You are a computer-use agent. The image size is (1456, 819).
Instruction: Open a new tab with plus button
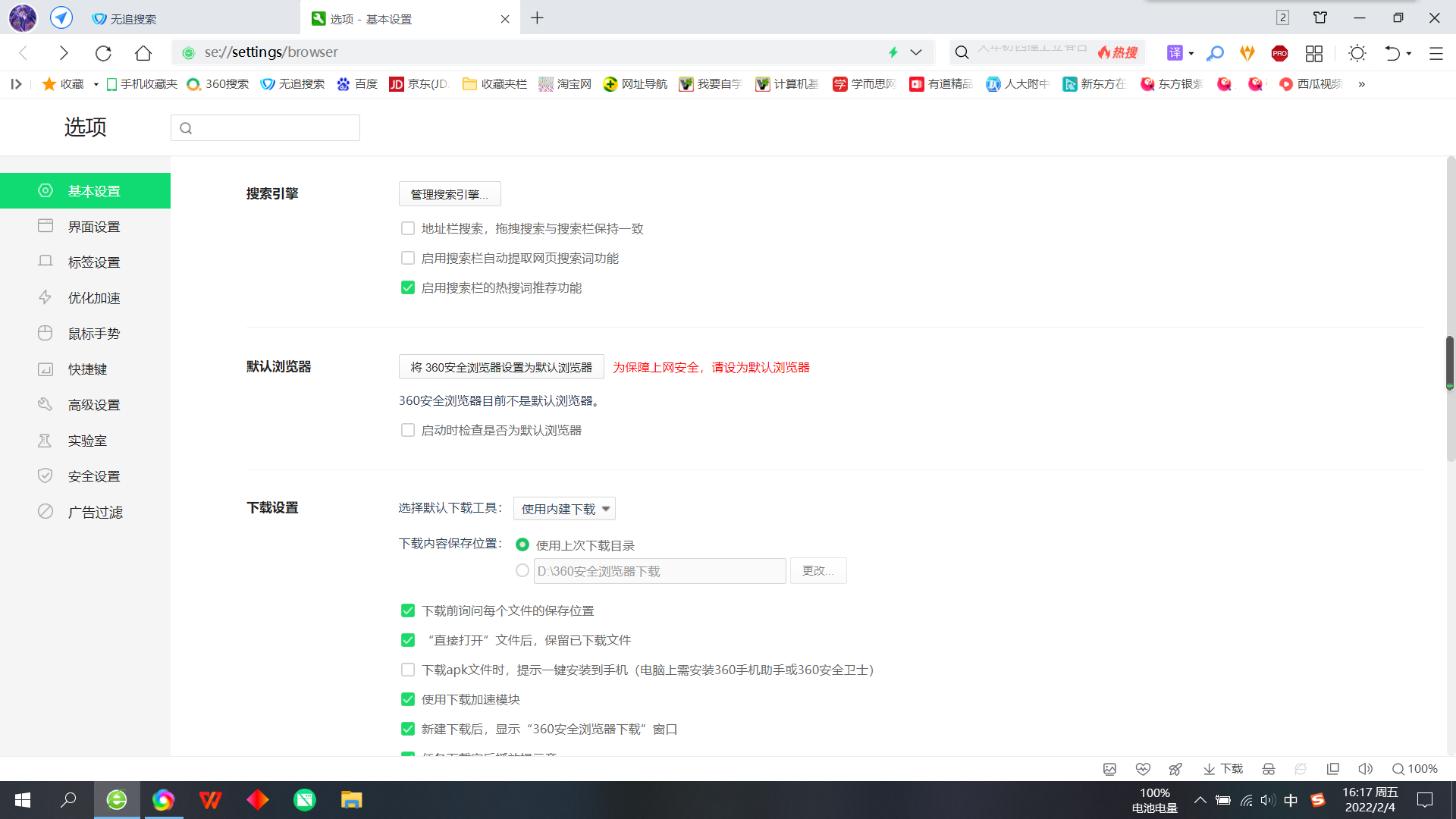click(x=537, y=18)
